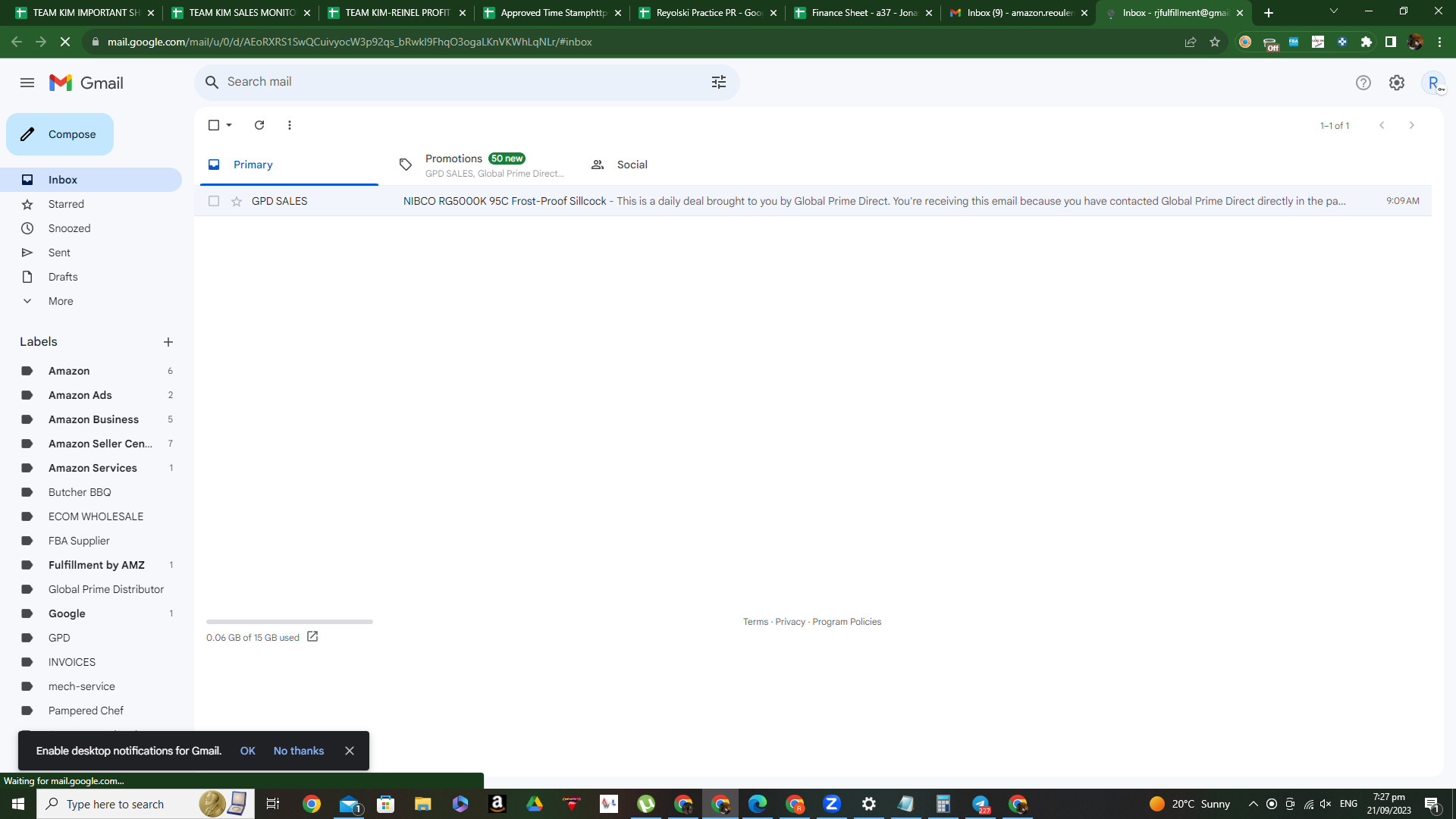This screenshot has height=819, width=1456.
Task: Open the Amazon label
Action: click(69, 371)
